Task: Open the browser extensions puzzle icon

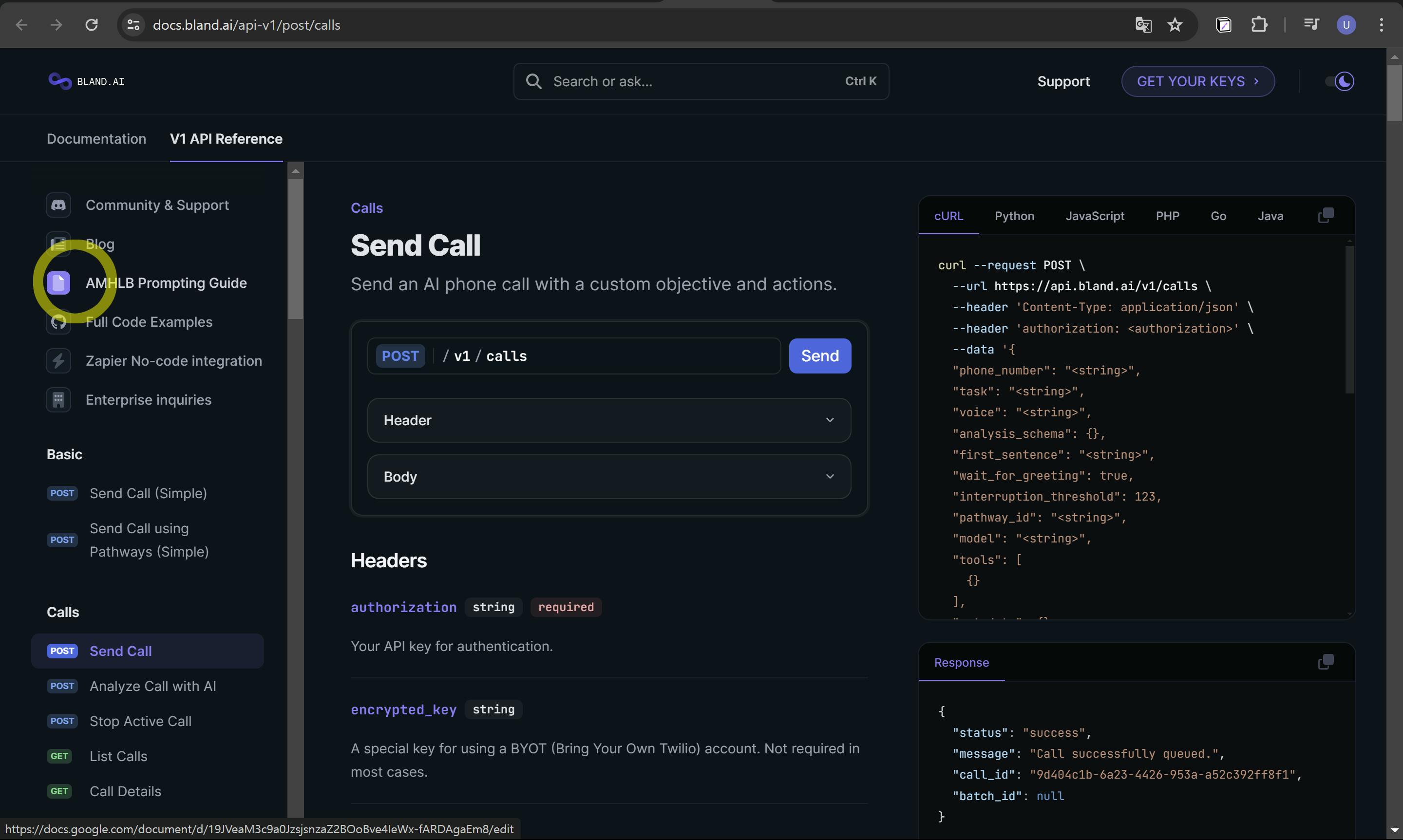Action: [x=1259, y=25]
